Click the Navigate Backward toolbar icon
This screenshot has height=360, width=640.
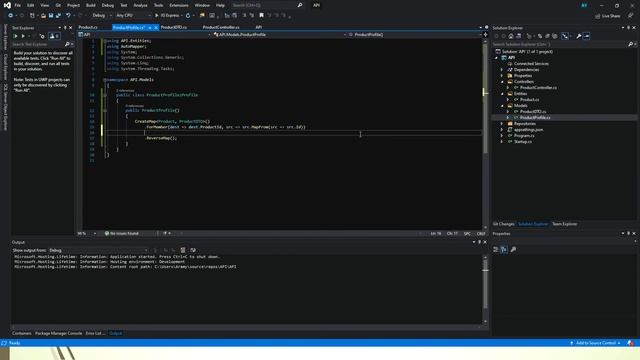(x=10, y=16)
